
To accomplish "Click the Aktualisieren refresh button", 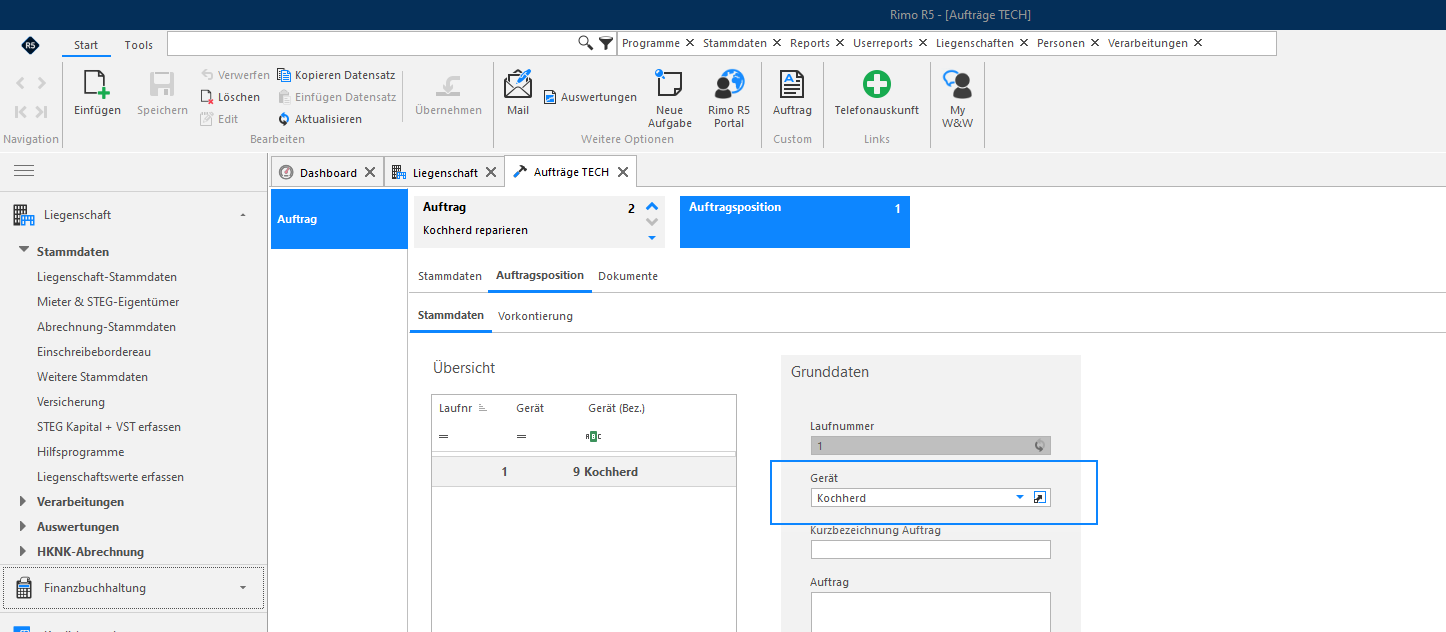I will (x=320, y=119).
